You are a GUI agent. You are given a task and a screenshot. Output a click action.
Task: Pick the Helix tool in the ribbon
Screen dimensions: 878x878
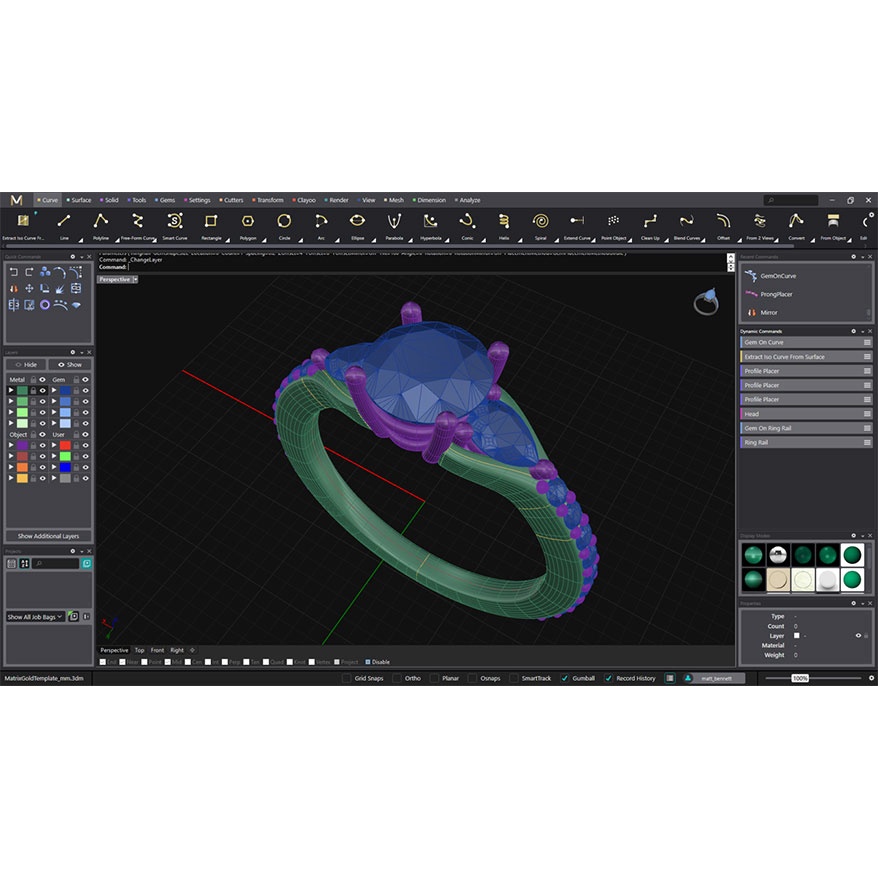click(503, 223)
